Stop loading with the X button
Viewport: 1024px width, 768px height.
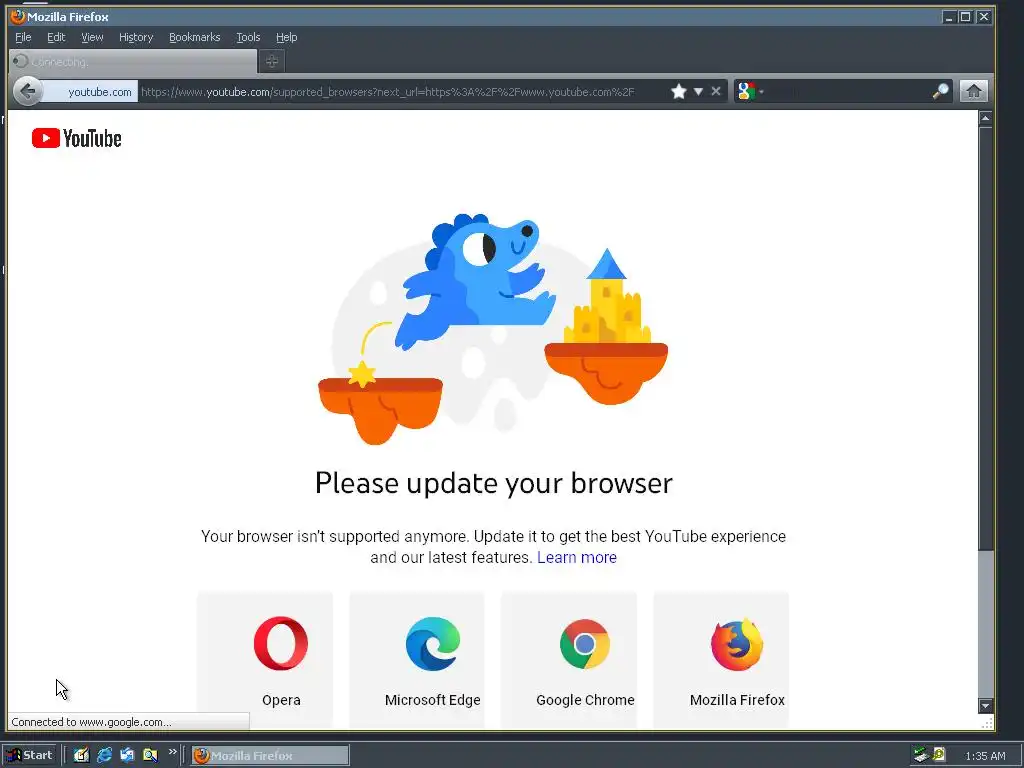pyautogui.click(x=716, y=91)
